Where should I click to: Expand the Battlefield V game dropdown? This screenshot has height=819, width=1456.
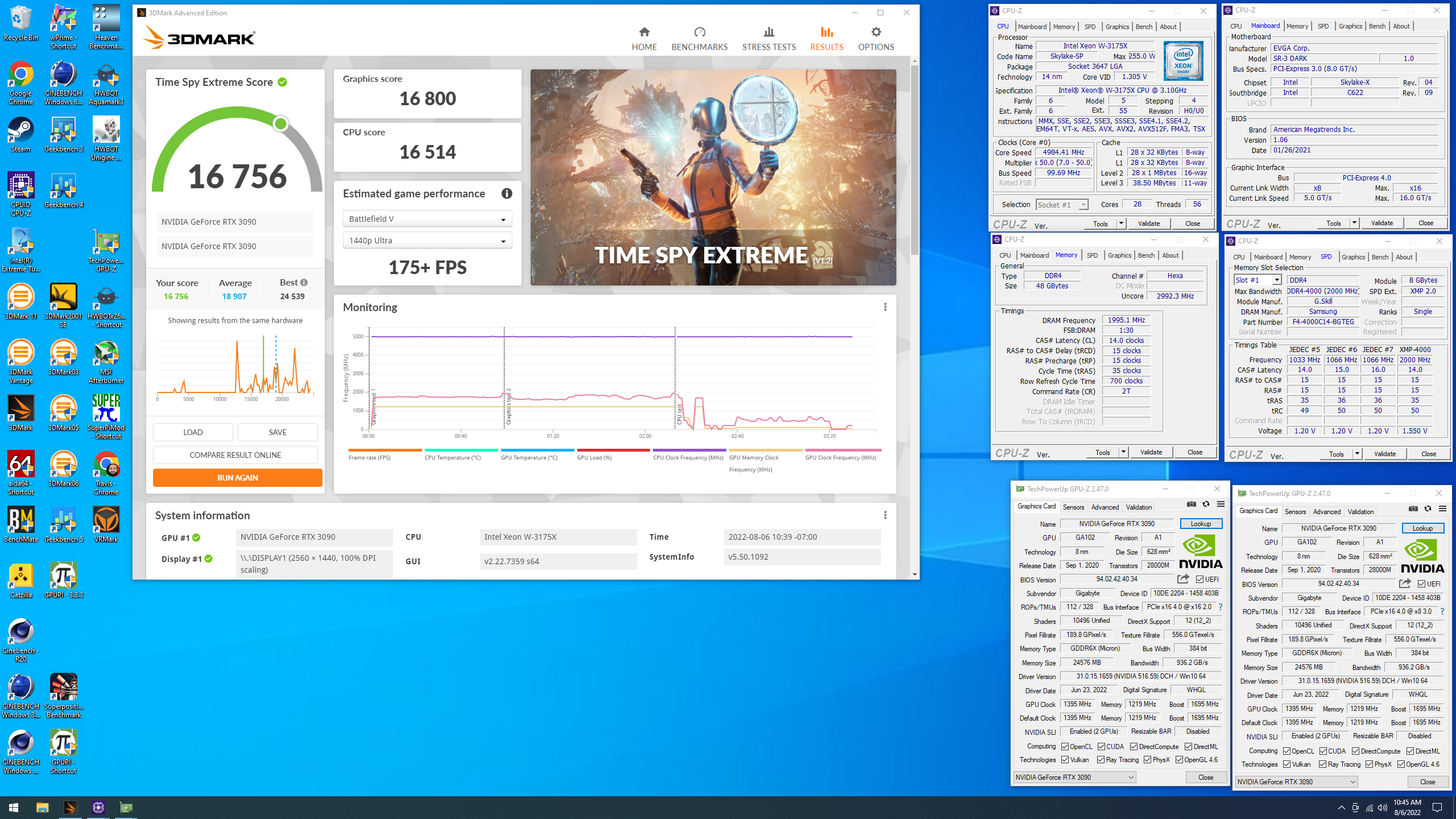(x=427, y=219)
